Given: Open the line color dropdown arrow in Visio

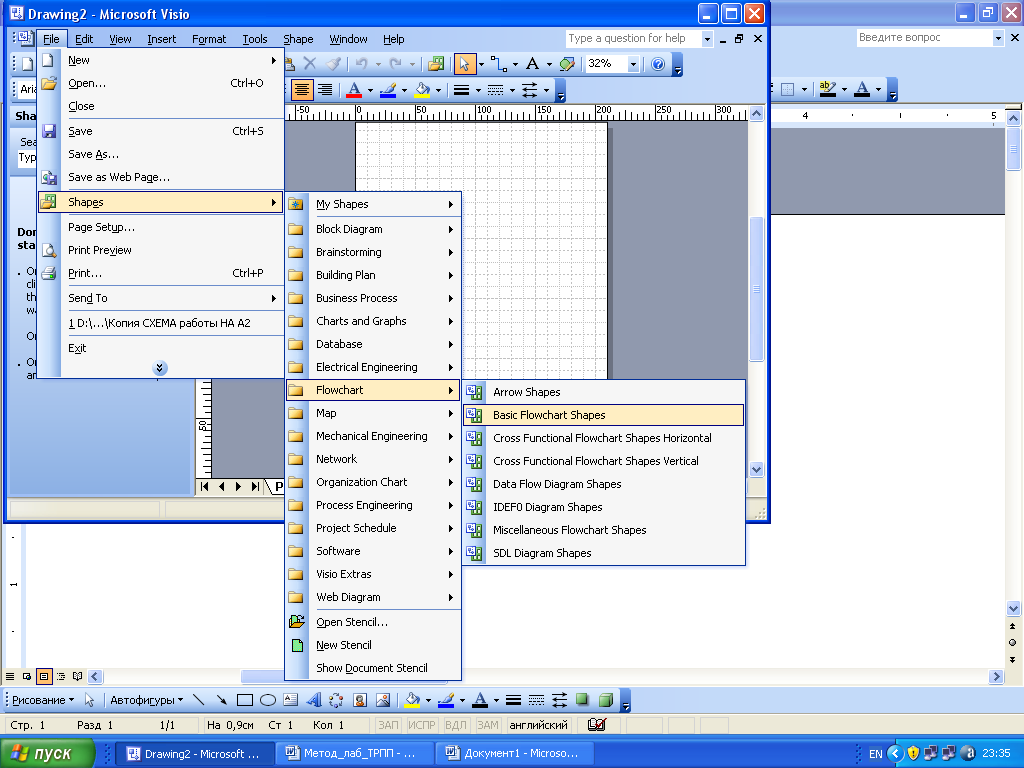Looking at the screenshot, I should [404, 90].
